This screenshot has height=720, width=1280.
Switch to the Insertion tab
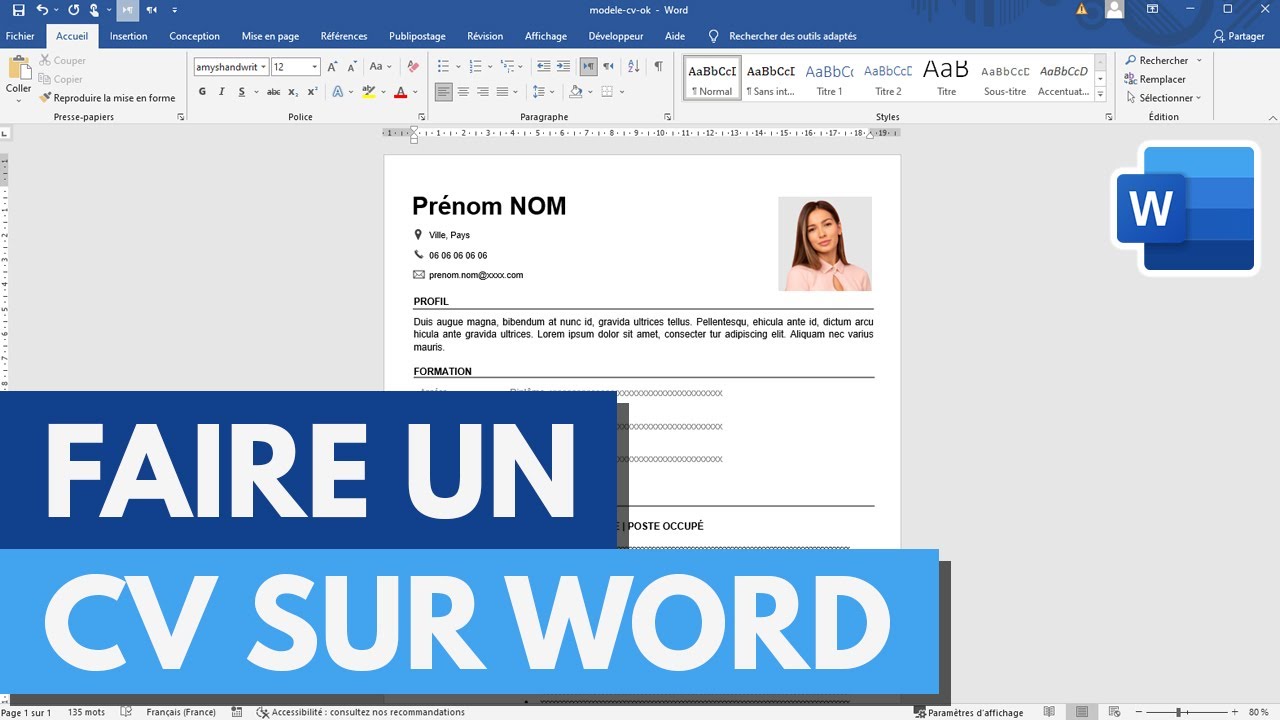(x=128, y=36)
